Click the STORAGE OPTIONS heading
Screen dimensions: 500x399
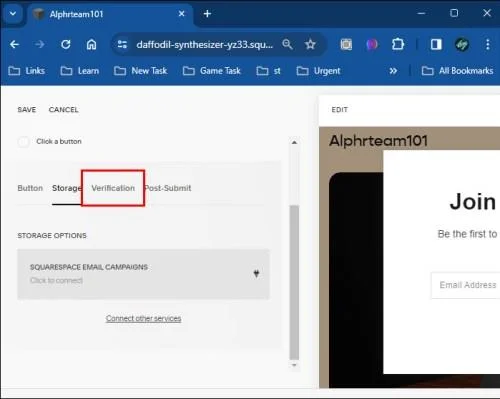[x=52, y=235]
